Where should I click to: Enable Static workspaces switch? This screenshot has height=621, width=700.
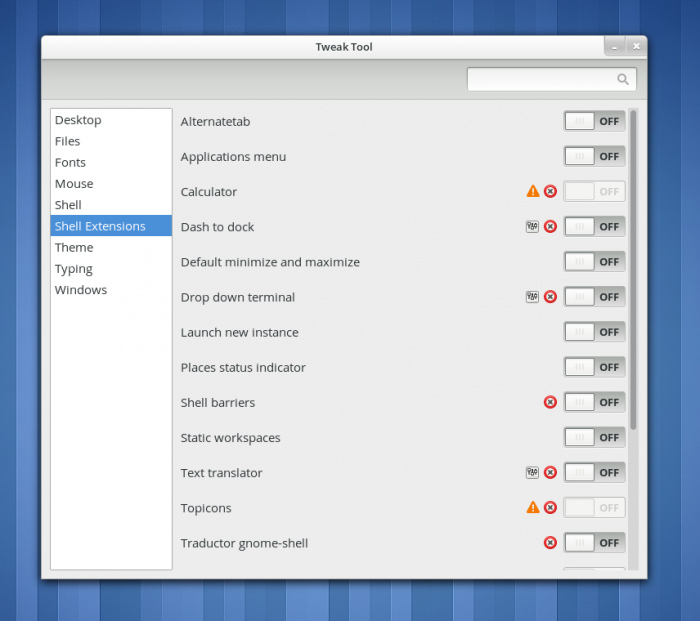point(594,437)
